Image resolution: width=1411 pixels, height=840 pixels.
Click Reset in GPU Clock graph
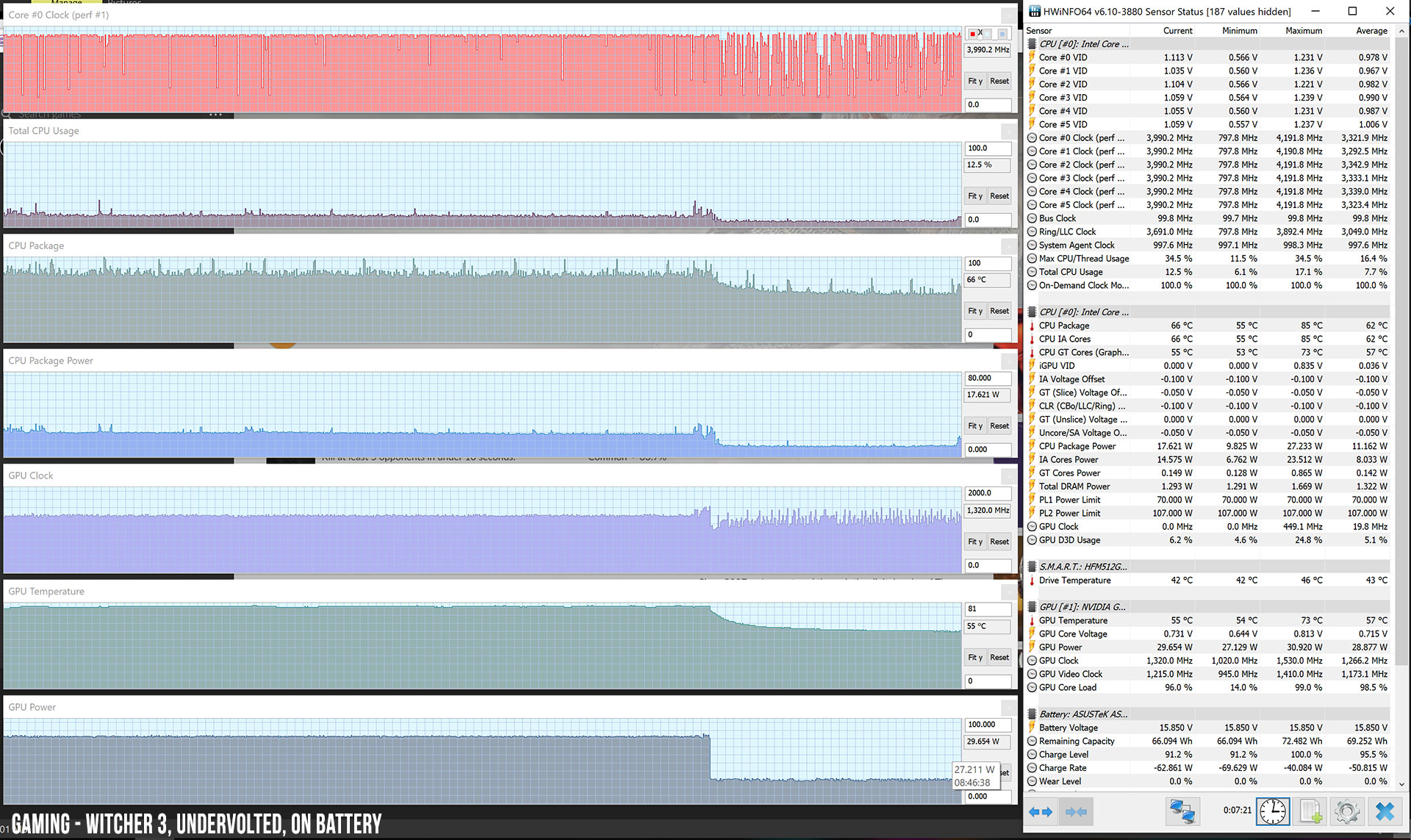point(999,542)
